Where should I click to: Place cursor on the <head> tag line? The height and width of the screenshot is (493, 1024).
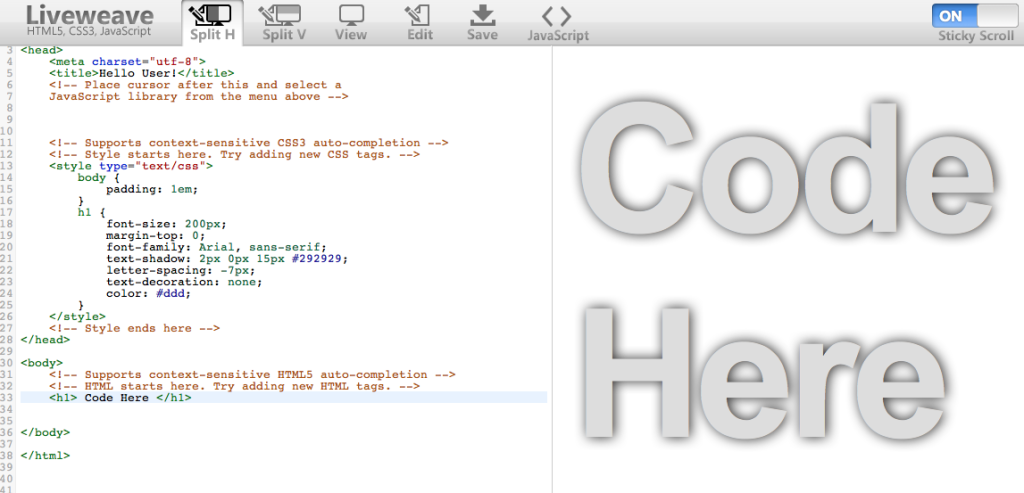pos(42,50)
